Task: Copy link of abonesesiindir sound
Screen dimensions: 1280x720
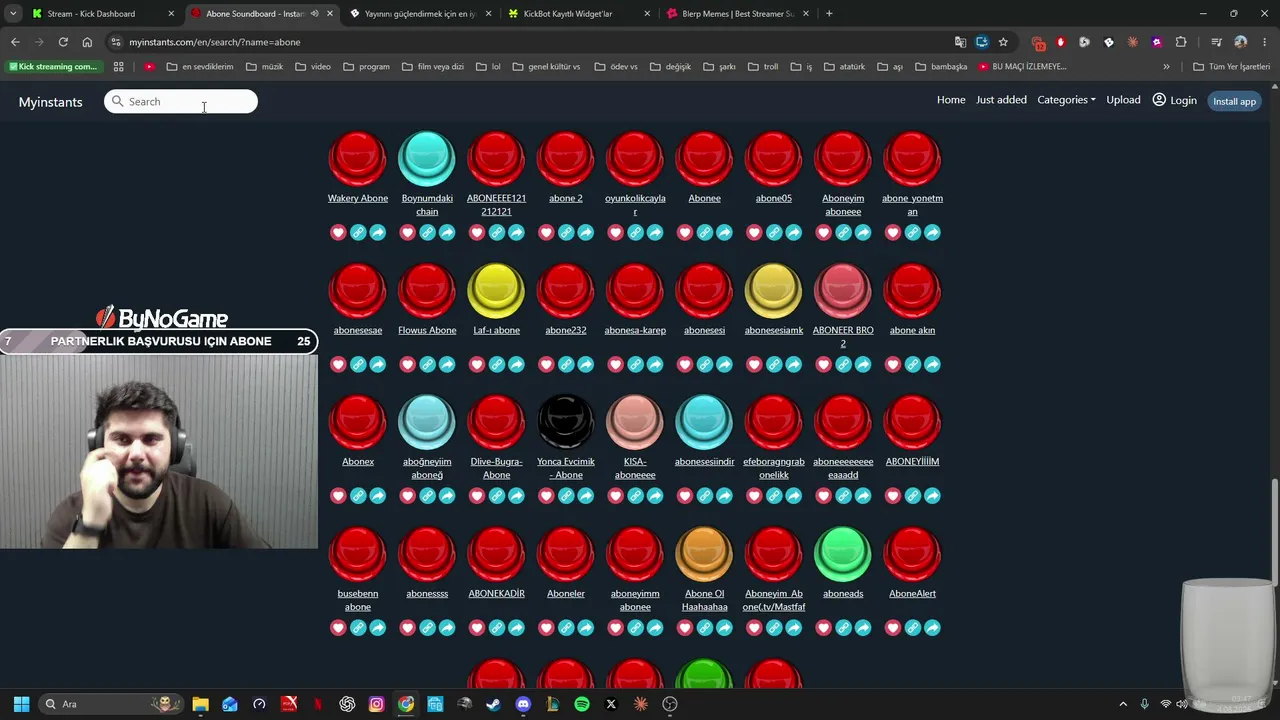Action: (705, 496)
